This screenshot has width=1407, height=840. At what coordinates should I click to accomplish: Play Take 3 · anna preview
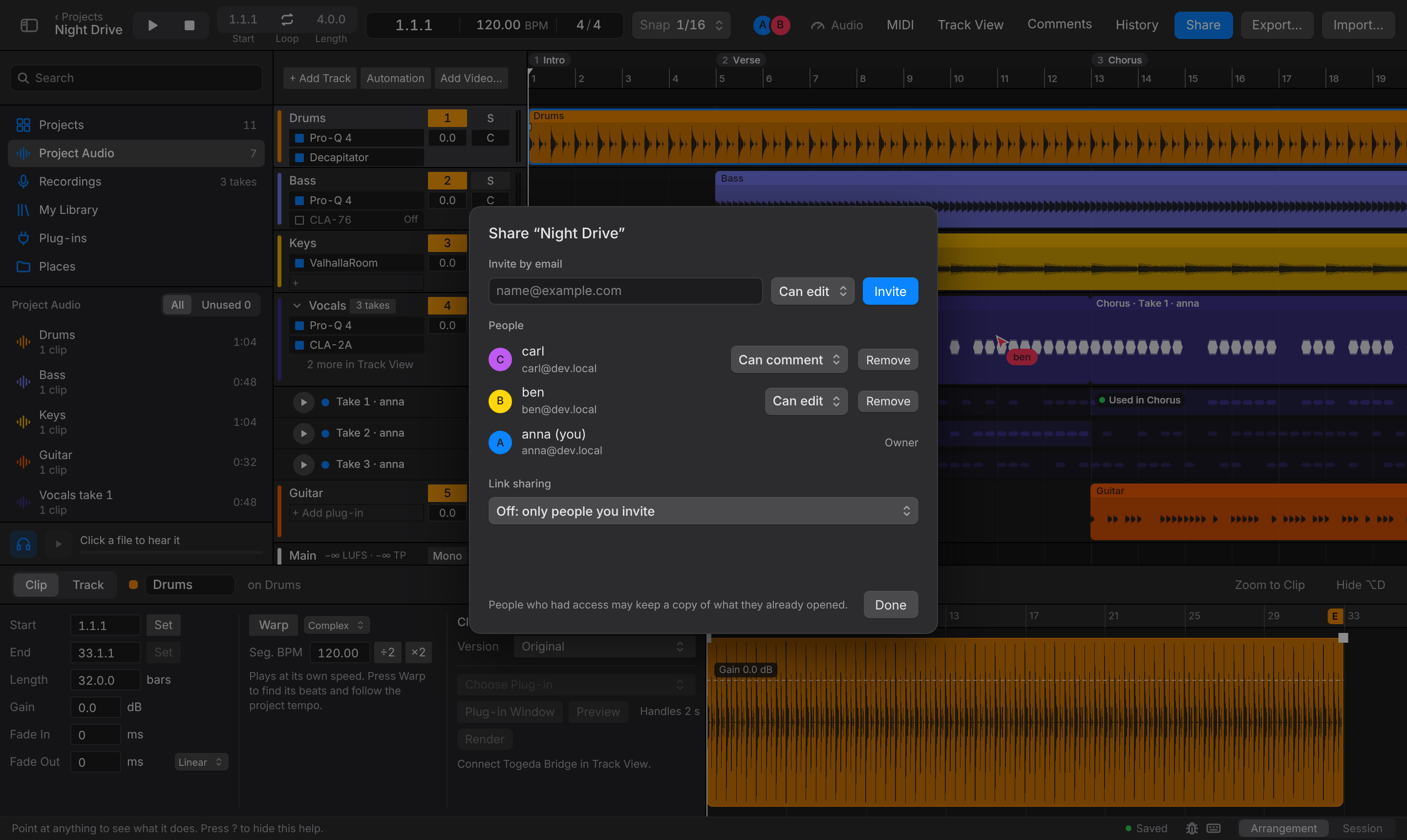(303, 464)
